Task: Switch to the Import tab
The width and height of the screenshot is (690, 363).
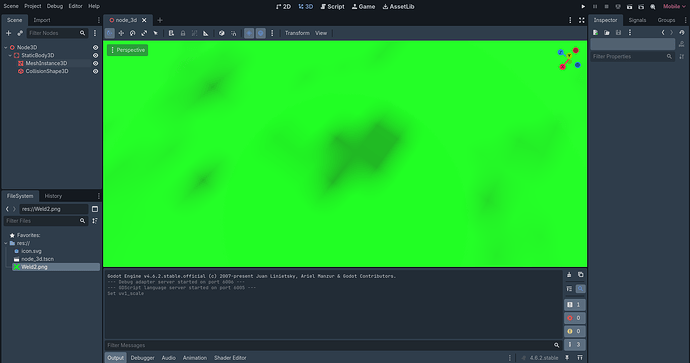Action: pyautogui.click(x=42, y=20)
